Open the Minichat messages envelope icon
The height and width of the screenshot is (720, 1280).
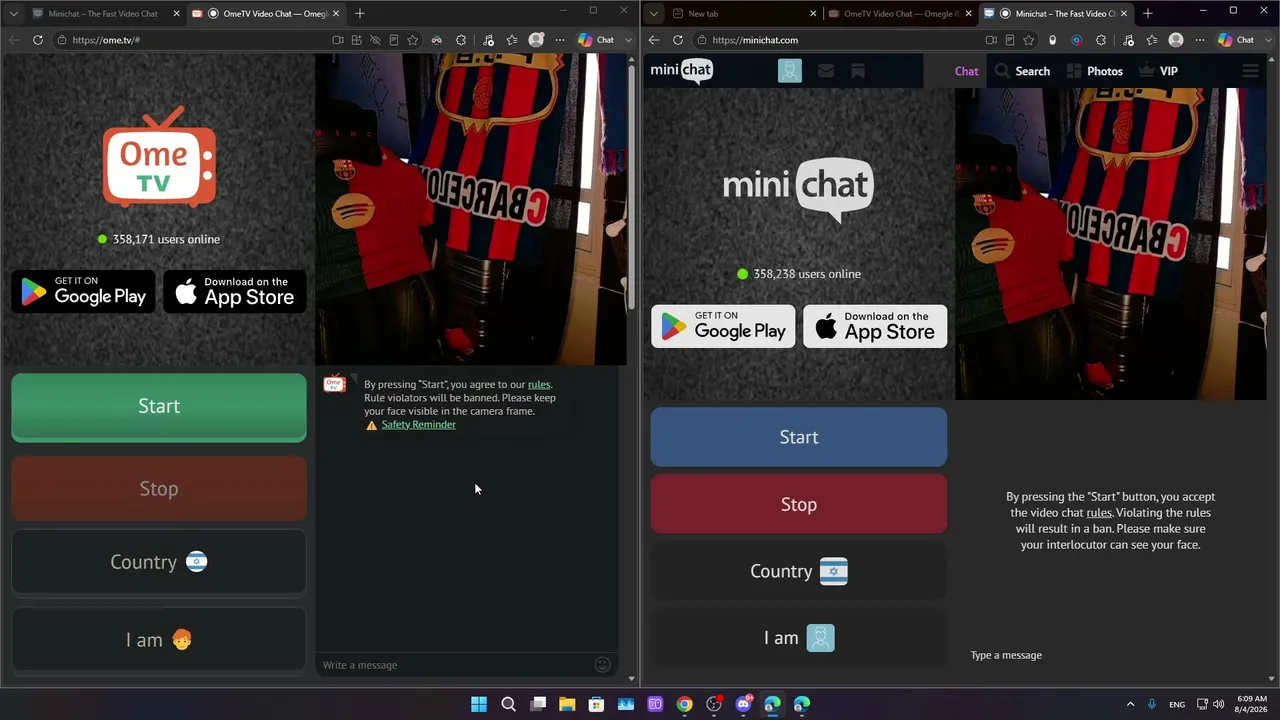[x=825, y=71]
